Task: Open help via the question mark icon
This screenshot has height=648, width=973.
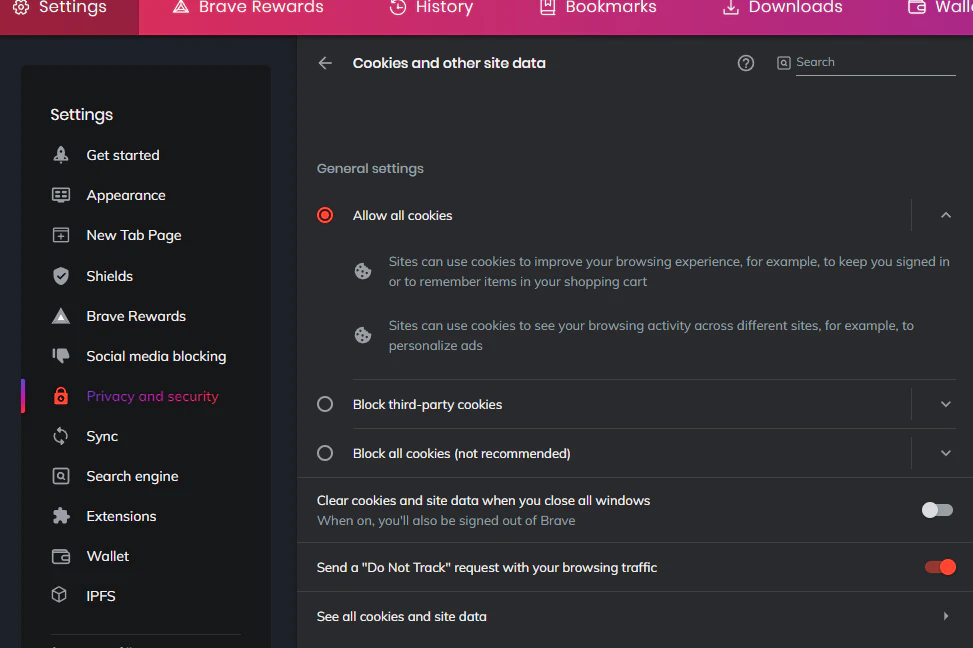Action: pos(746,63)
